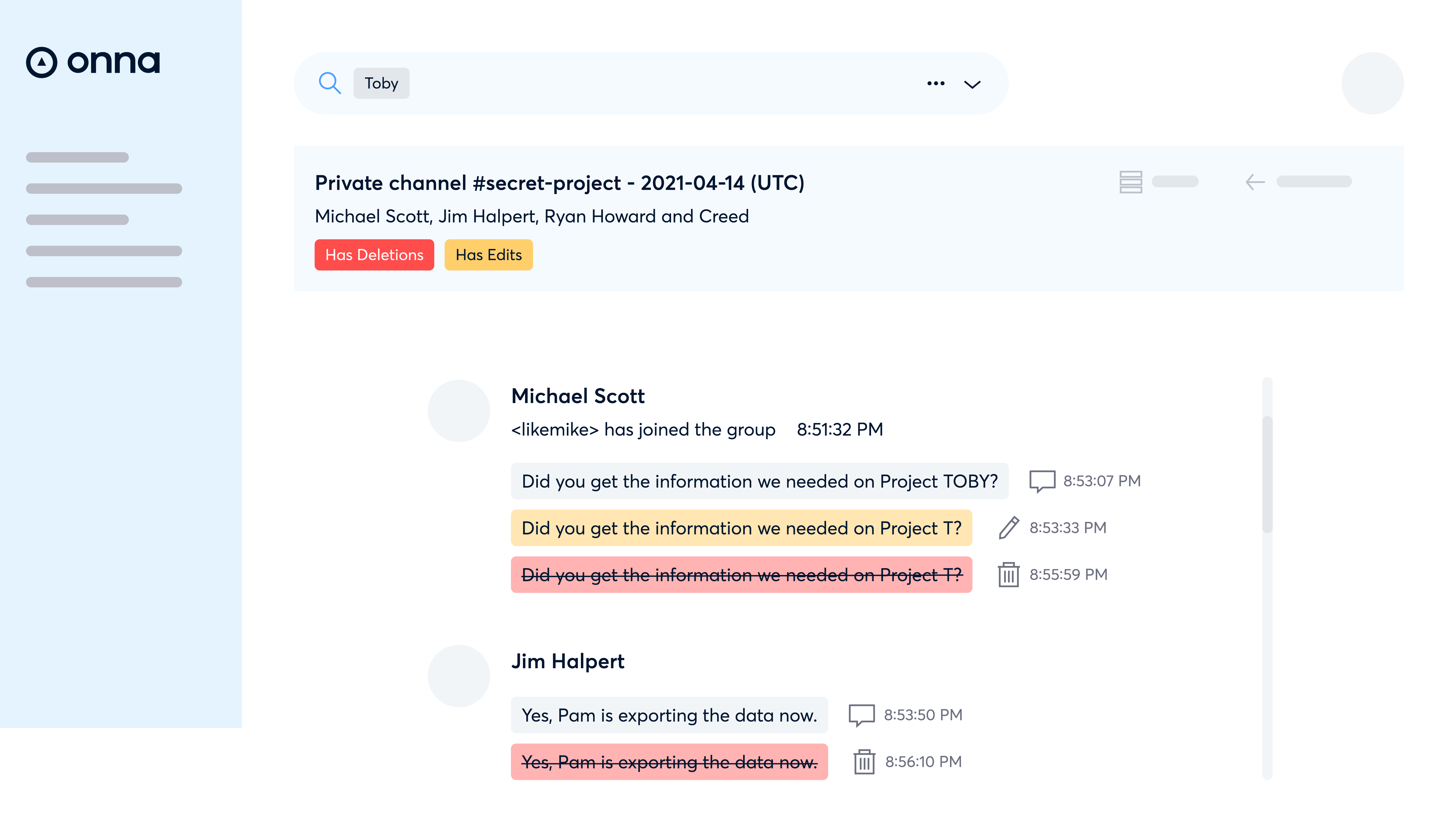
Task: Click trash icon beside 8:56:10 PM
Action: (864, 762)
